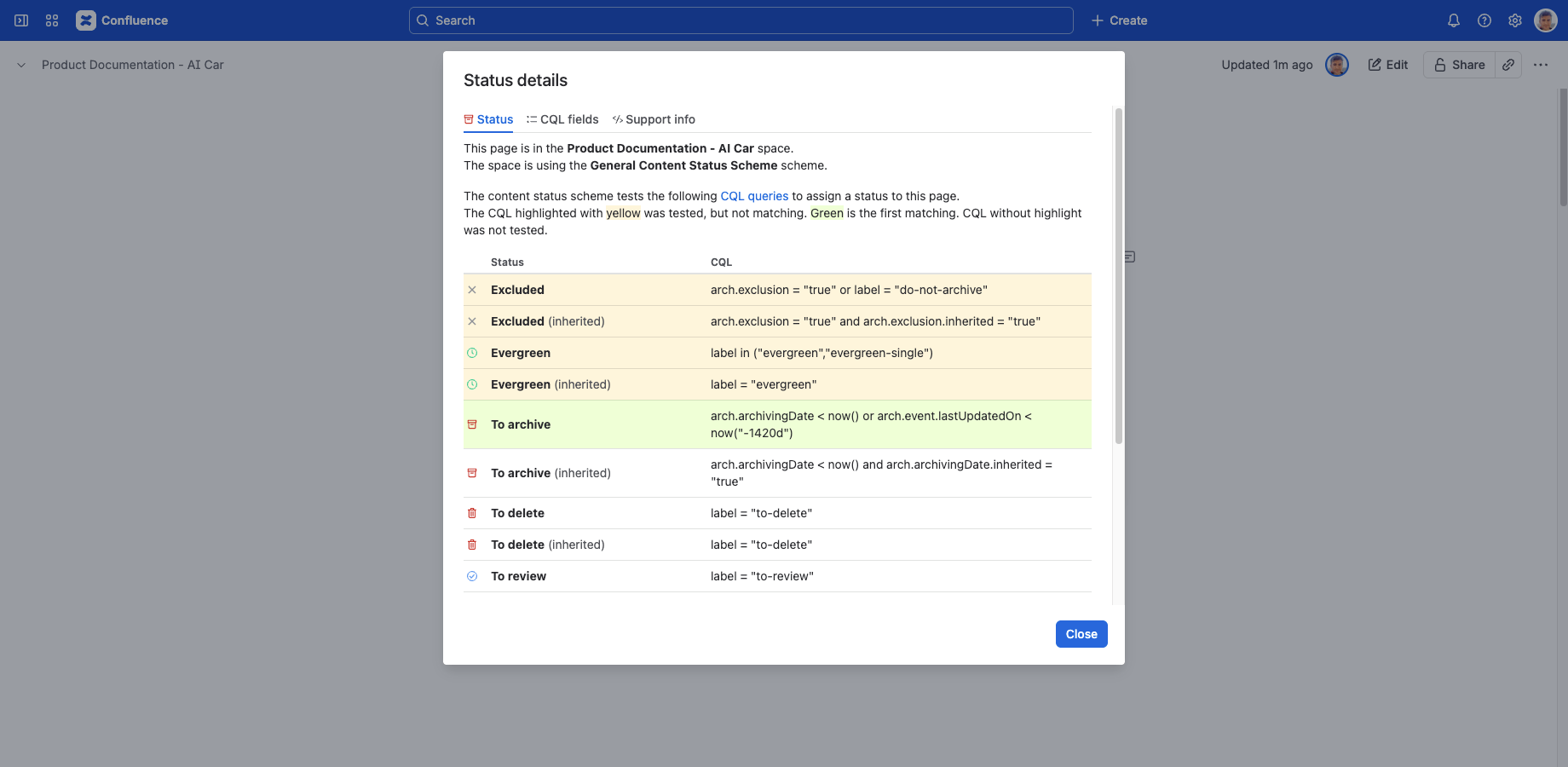Click the inline comment icon beside dialog
Image resolution: width=1568 pixels, height=767 pixels.
(1130, 257)
